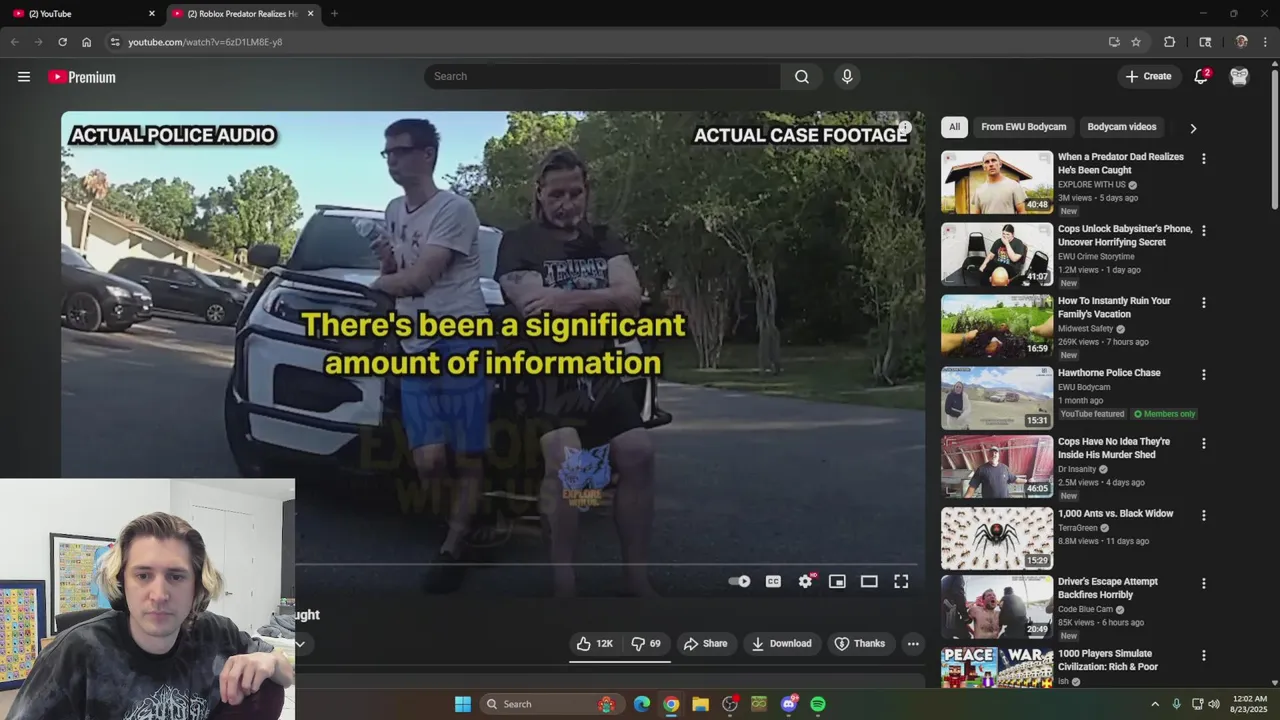Screen dimensions: 1280x720
Task: Open options for "When a Predator Dad" video
Action: point(1203,159)
